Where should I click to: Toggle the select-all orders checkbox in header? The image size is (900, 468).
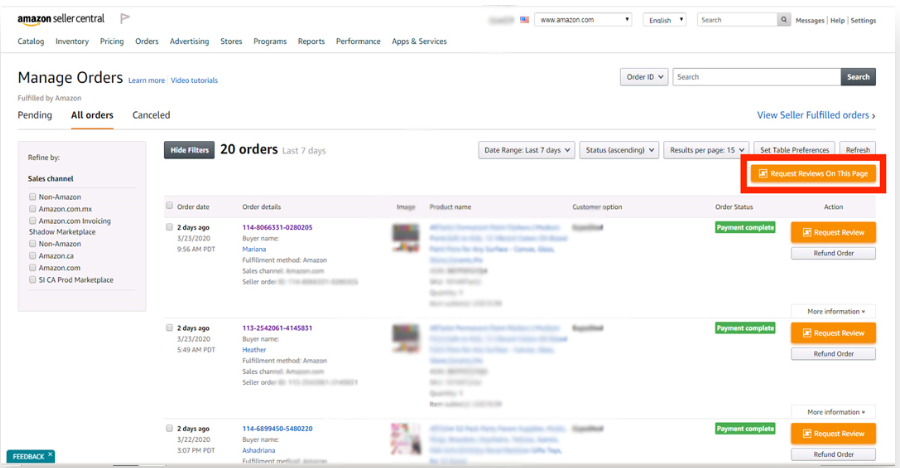click(169, 206)
